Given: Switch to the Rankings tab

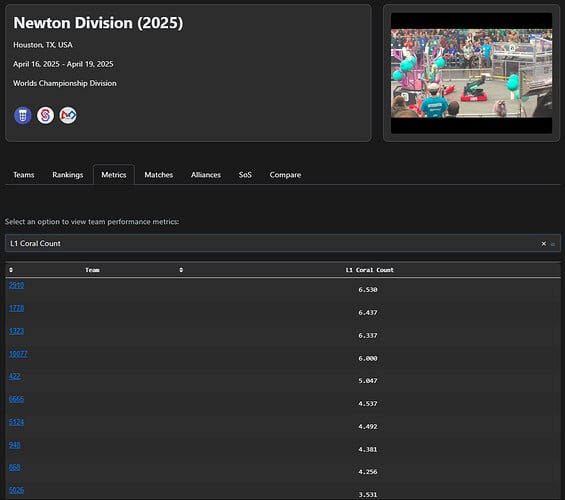Looking at the screenshot, I should tap(68, 175).
